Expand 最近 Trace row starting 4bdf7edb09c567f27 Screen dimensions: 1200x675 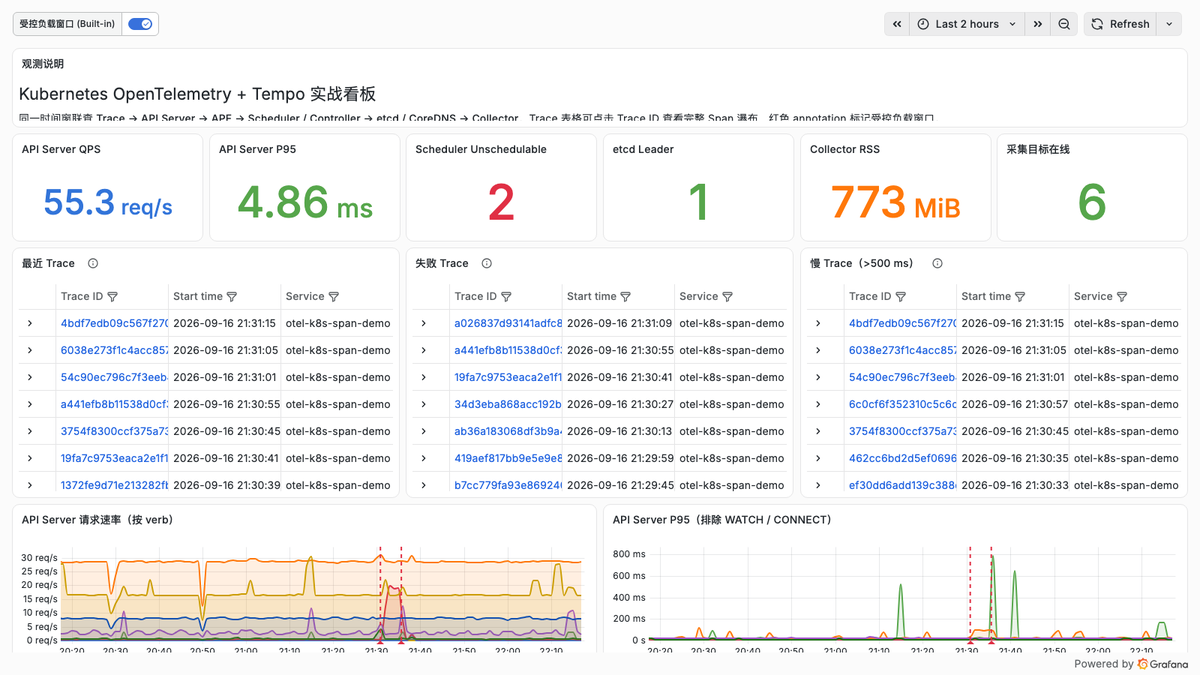coord(30,324)
